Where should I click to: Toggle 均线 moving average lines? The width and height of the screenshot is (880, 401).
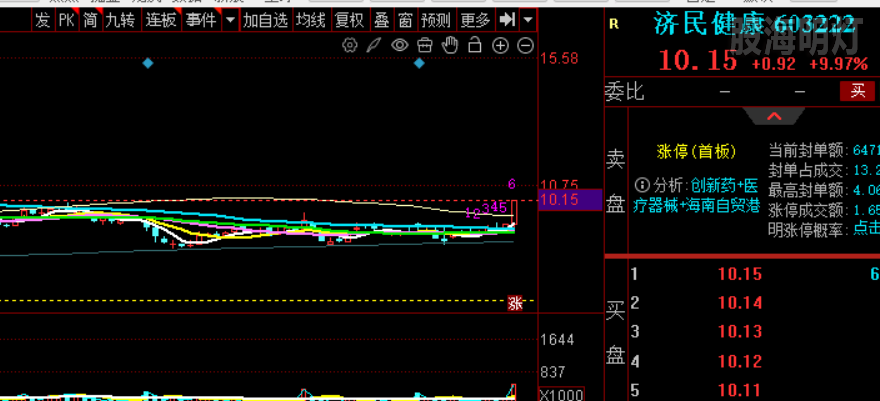311,20
